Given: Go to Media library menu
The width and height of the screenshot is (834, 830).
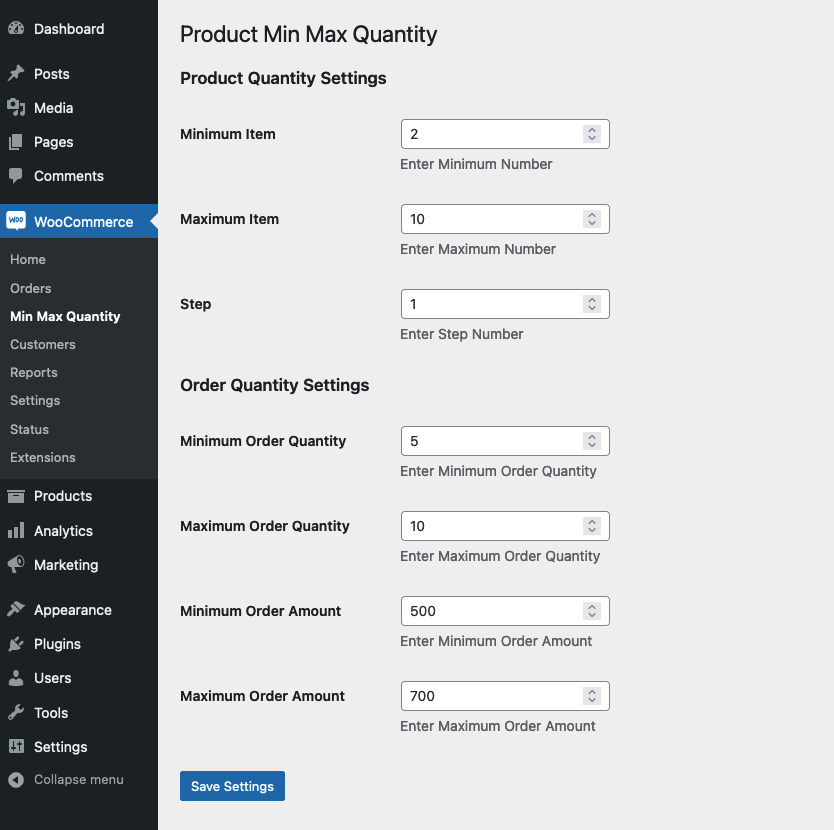Looking at the screenshot, I should point(79,107).
